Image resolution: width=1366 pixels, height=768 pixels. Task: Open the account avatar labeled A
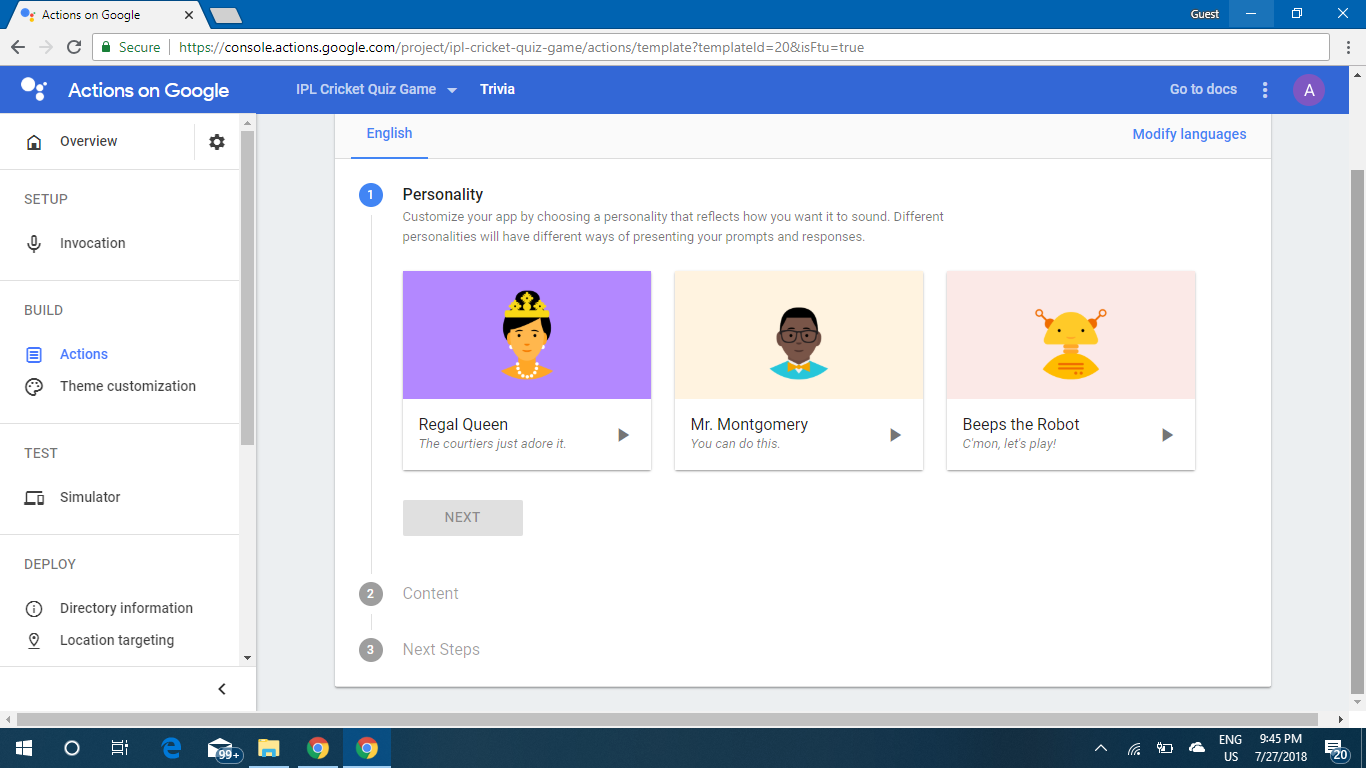1309,90
